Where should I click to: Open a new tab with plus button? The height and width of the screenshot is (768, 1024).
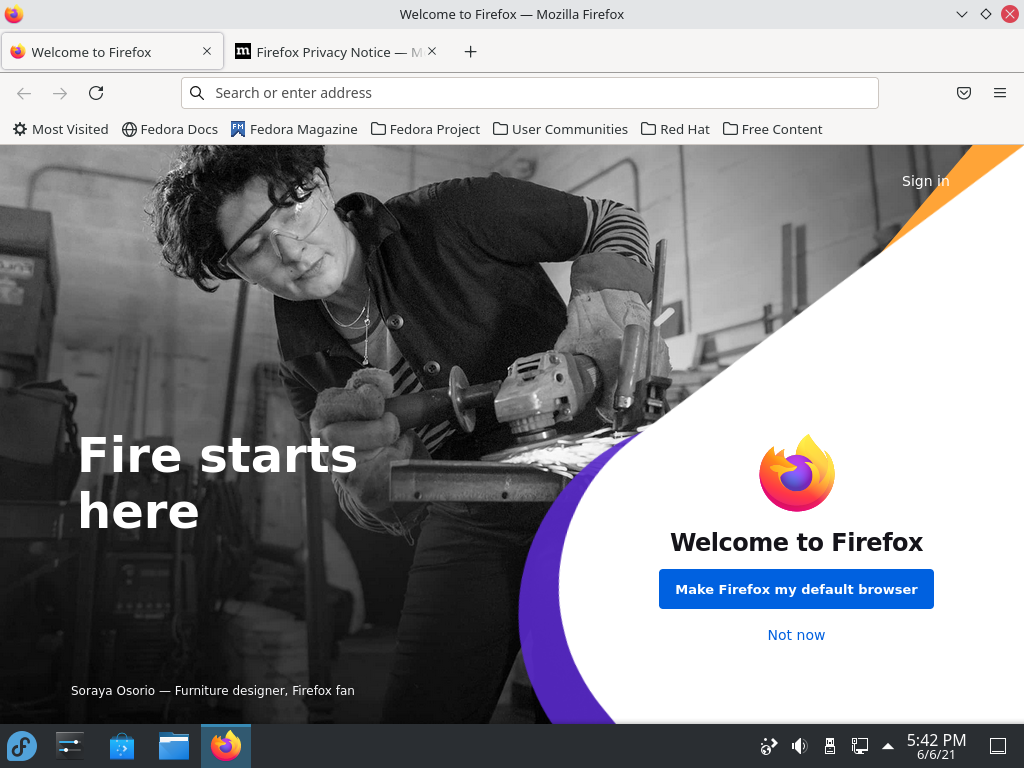pyautogui.click(x=470, y=52)
